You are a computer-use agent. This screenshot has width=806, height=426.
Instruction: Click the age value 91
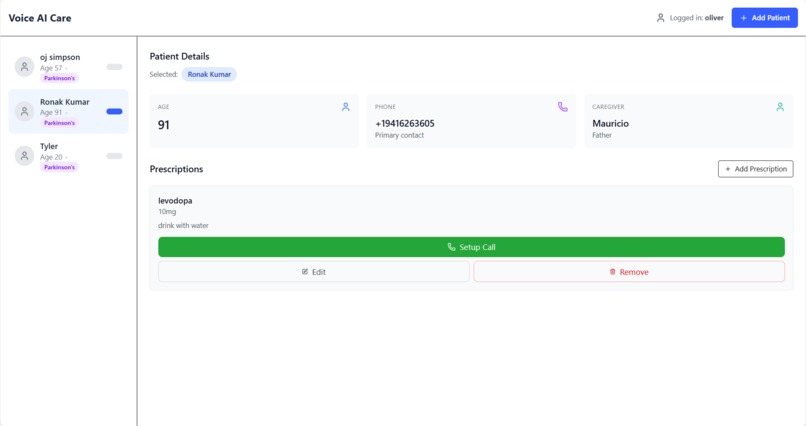pyautogui.click(x=163, y=125)
